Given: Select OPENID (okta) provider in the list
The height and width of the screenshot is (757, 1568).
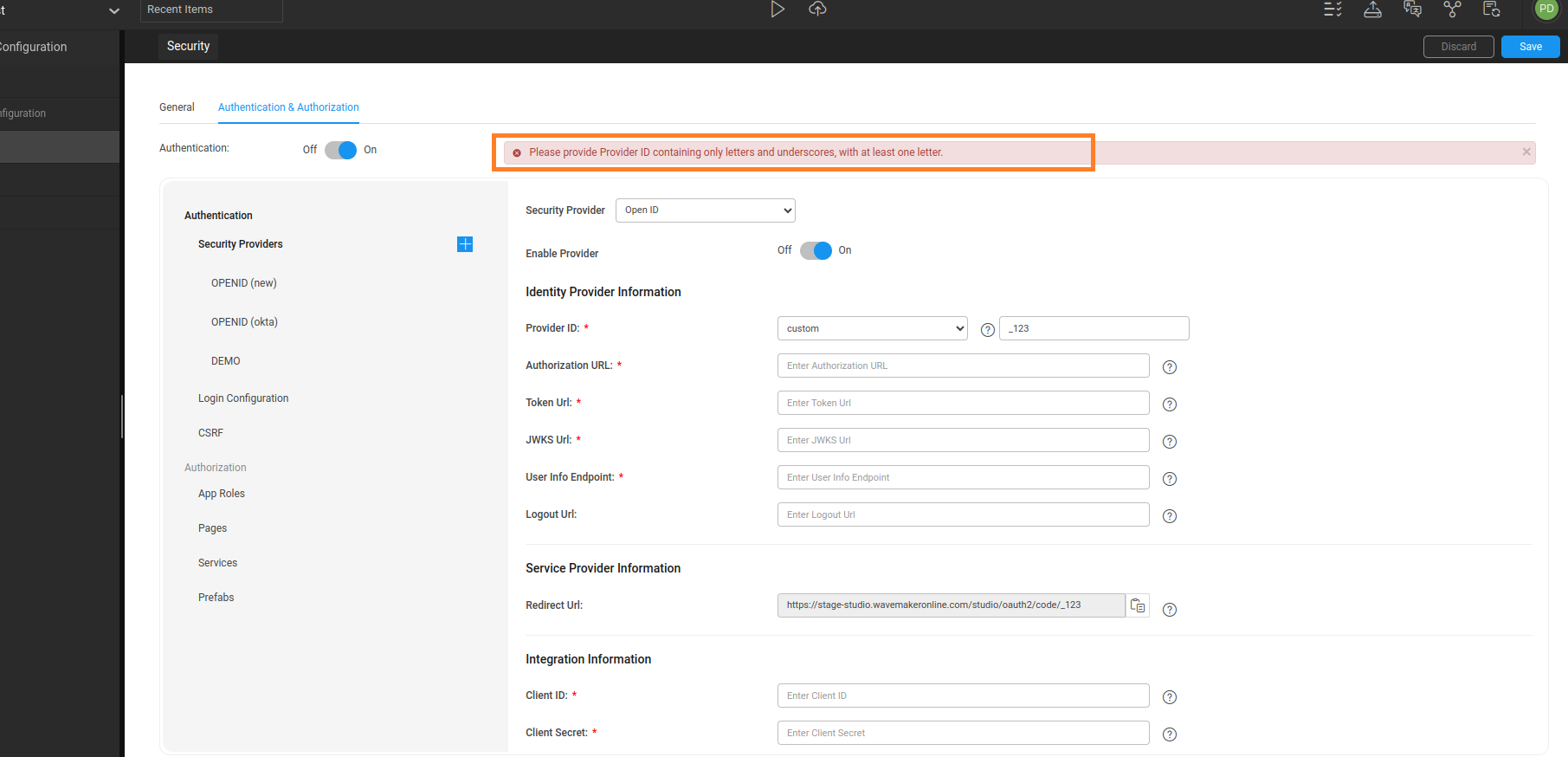Looking at the screenshot, I should [x=244, y=322].
